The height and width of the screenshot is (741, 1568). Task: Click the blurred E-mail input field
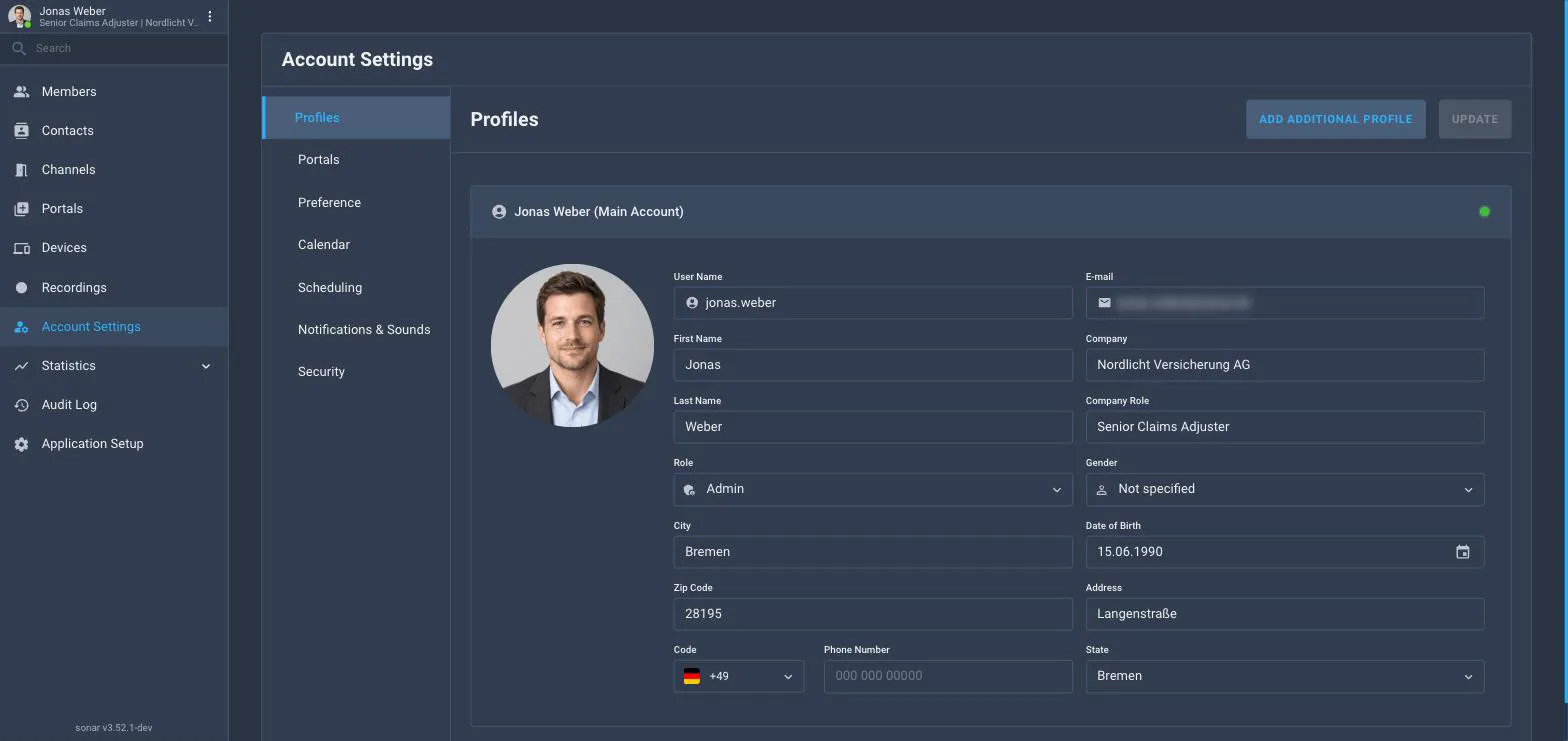pos(1285,303)
